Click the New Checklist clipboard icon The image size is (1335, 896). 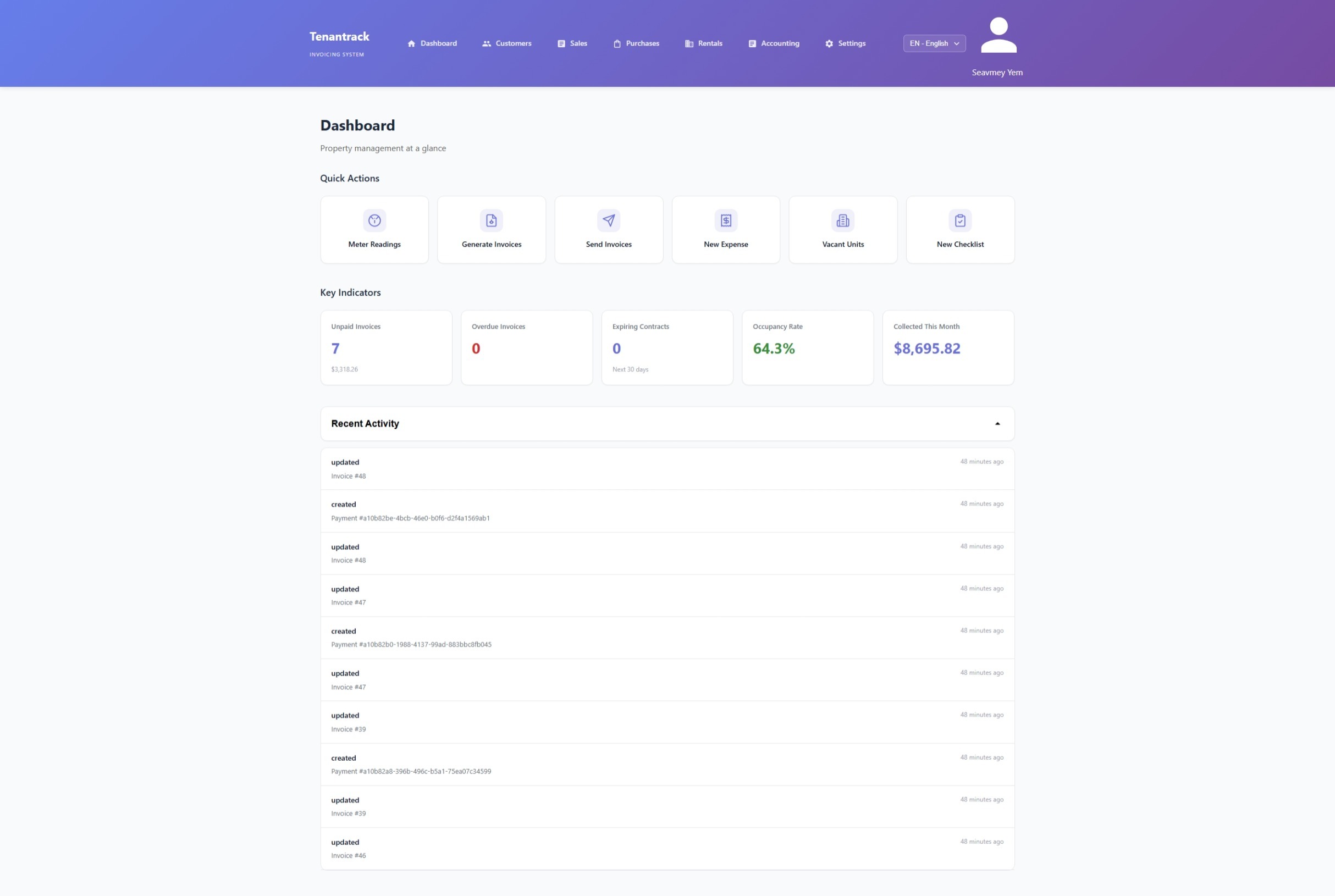(960, 220)
